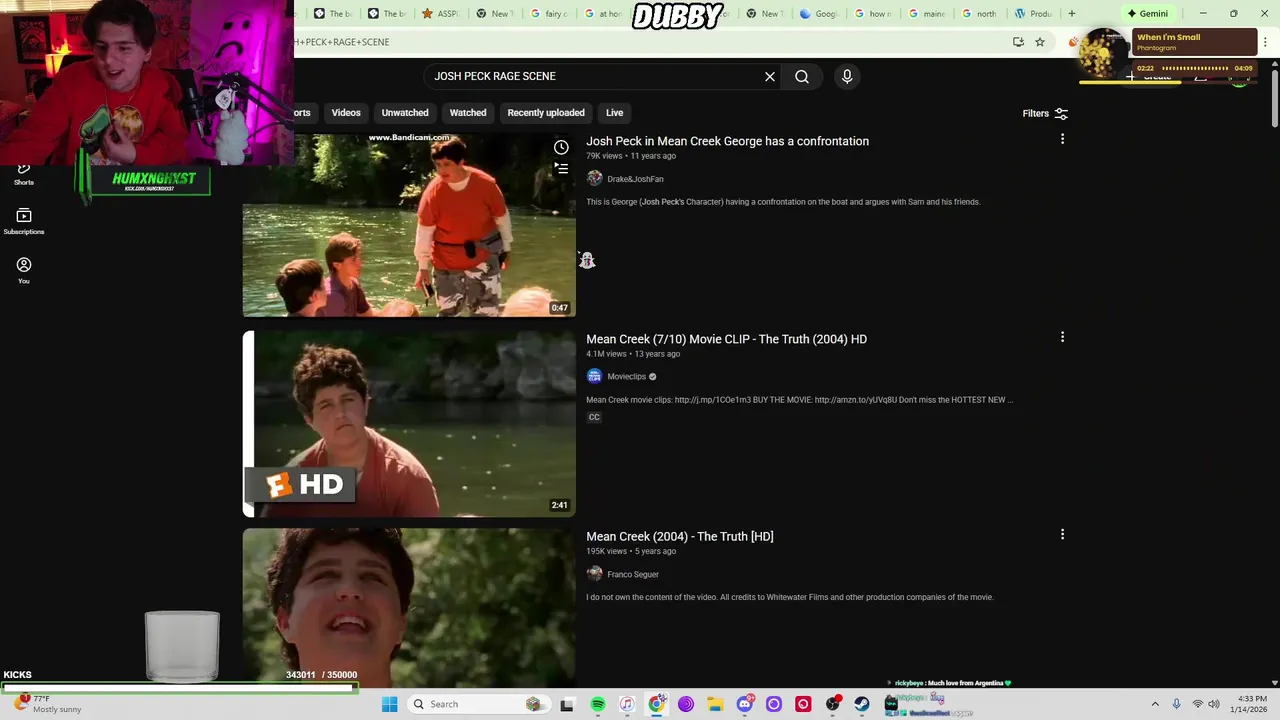Image resolution: width=1280 pixels, height=720 pixels.
Task: Open a new browser tab with plus
Action: pyautogui.click(x=1072, y=14)
